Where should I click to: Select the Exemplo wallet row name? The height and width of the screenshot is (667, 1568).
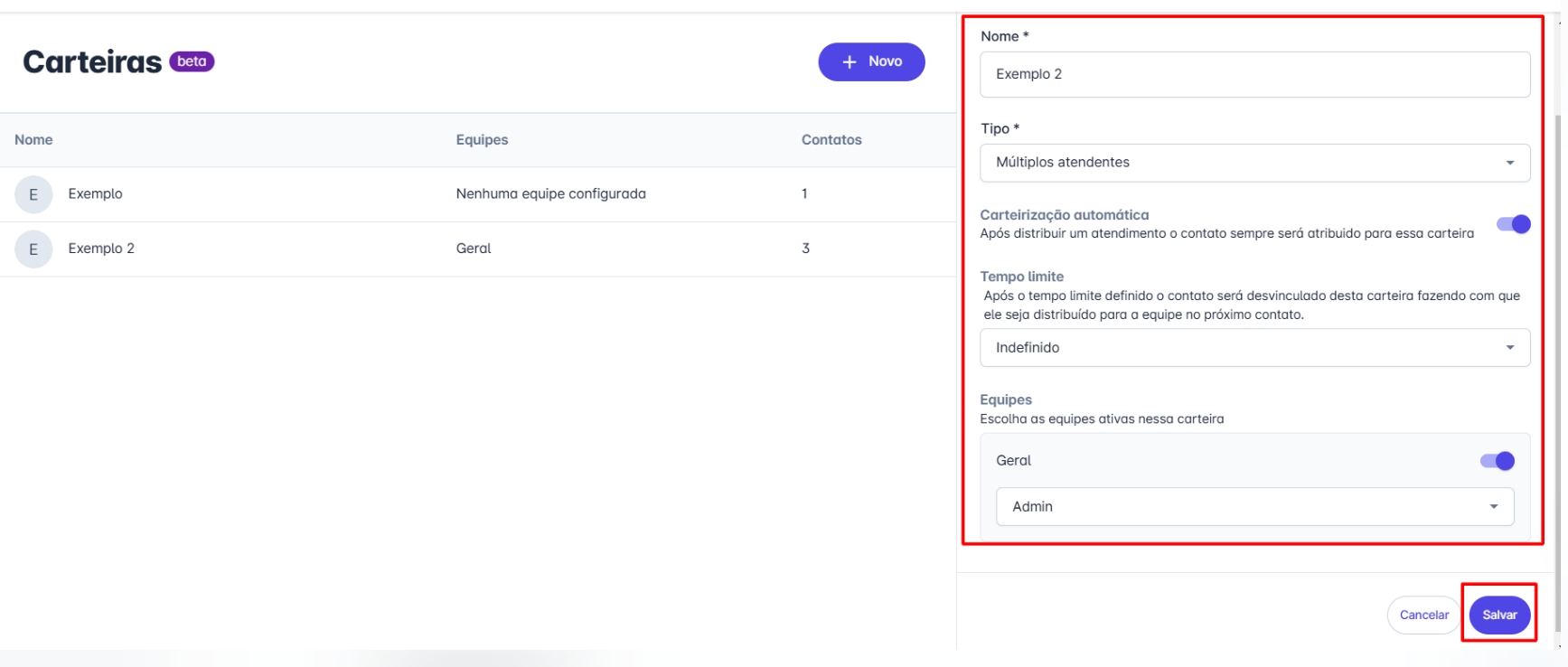click(95, 194)
